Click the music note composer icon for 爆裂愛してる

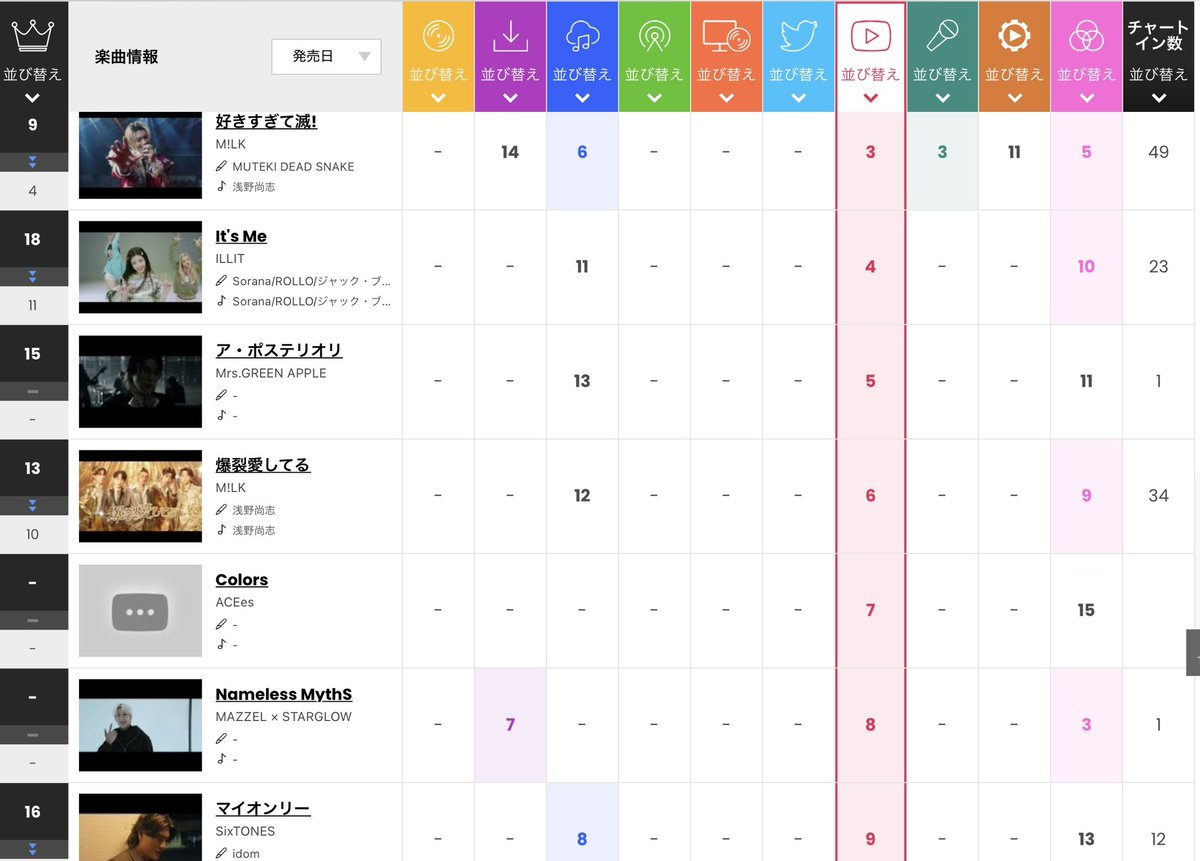222,530
